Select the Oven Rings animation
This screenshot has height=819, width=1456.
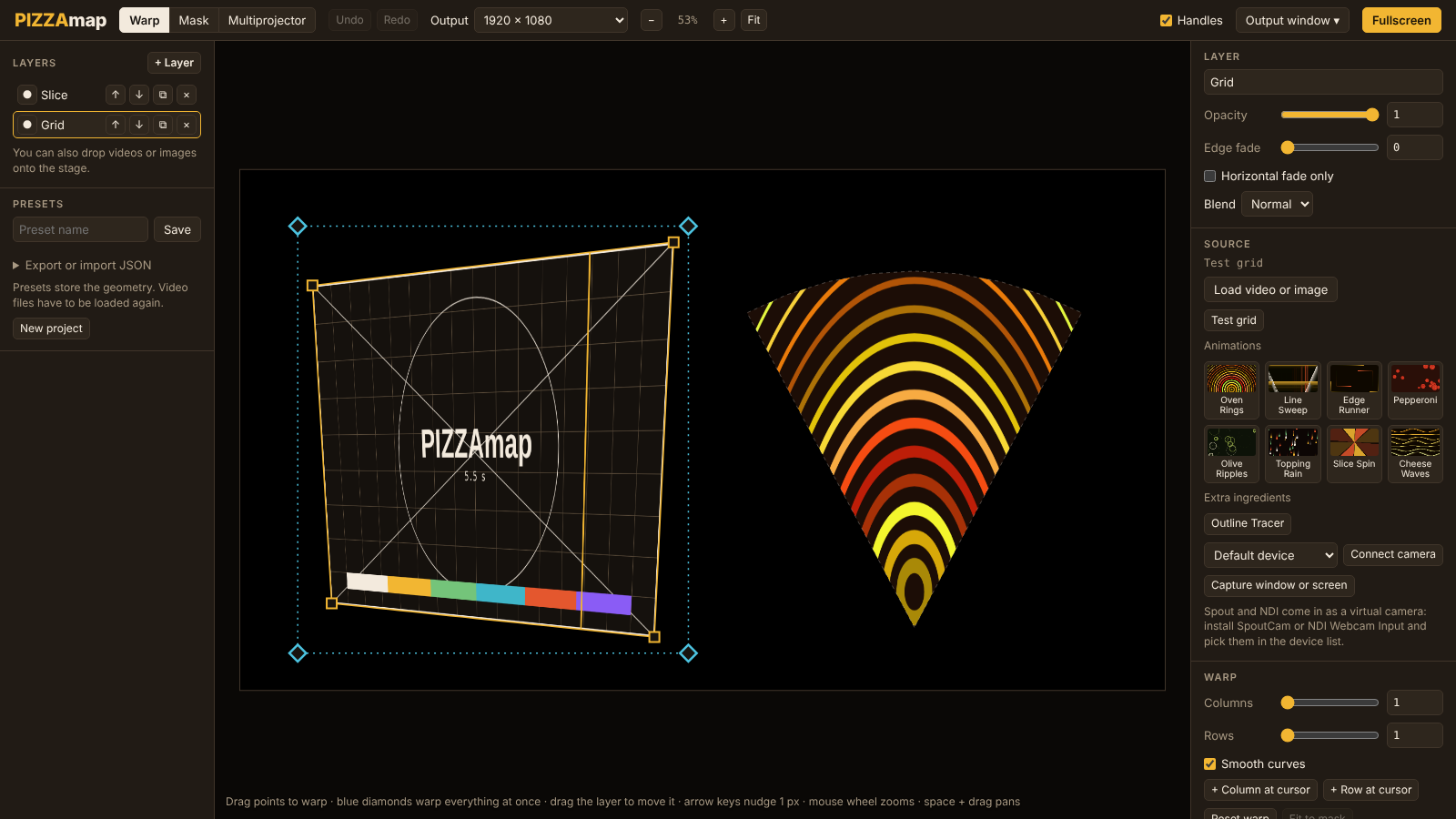1231,390
